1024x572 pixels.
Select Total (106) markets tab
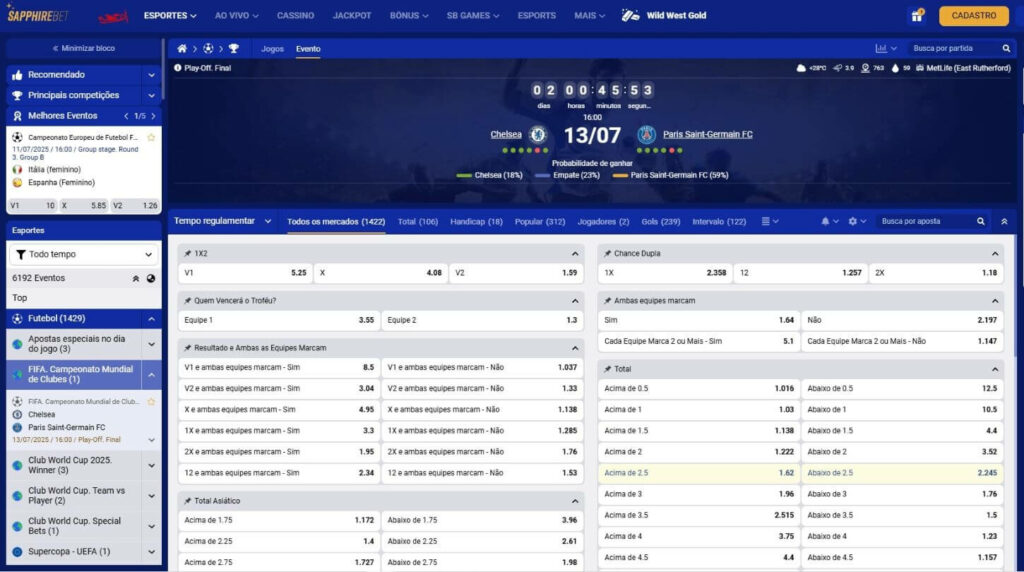coord(418,221)
